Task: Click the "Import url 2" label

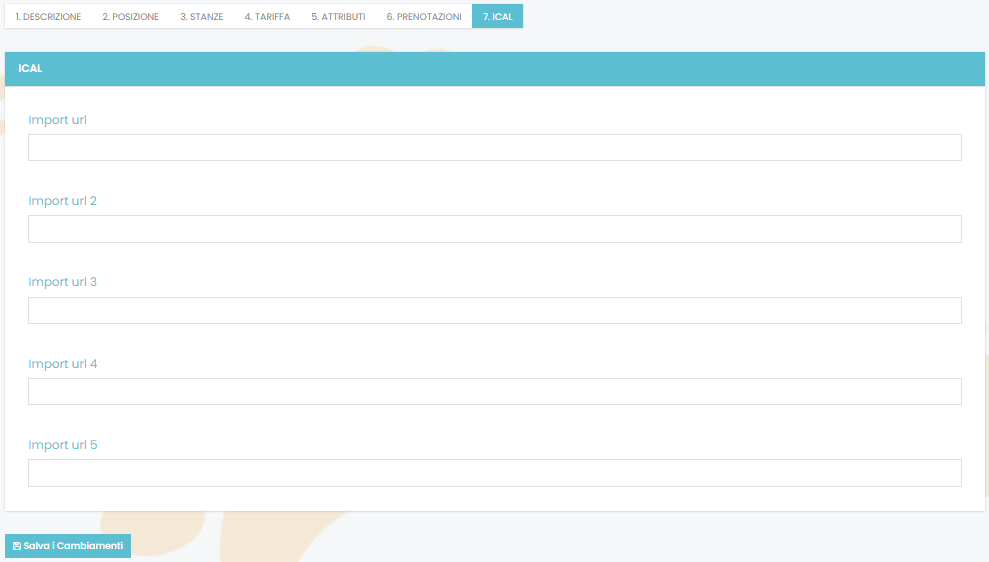Action: [x=62, y=201]
